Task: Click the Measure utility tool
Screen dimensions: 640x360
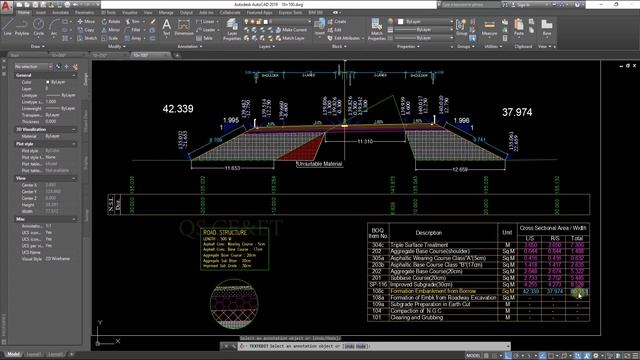Action: click(x=489, y=28)
